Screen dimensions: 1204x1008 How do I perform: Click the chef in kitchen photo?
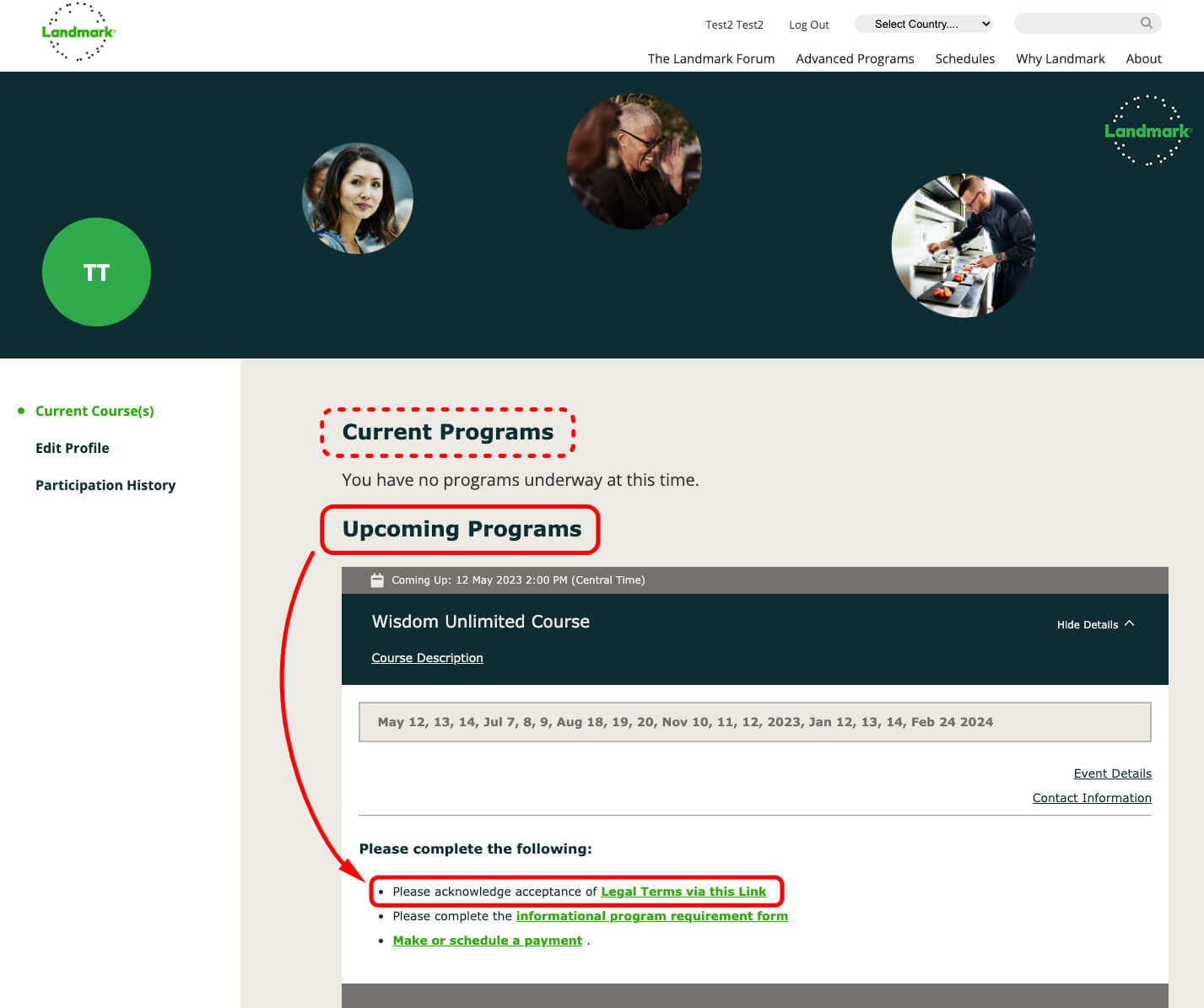pos(964,245)
